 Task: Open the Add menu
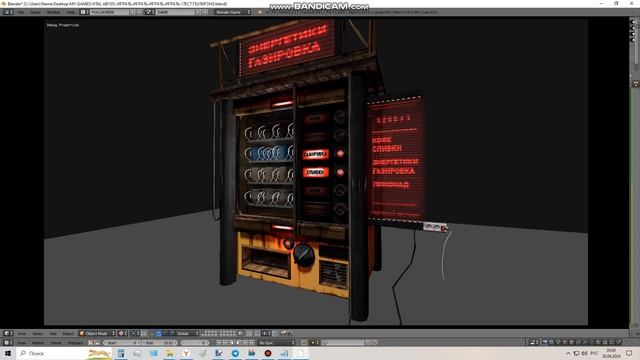click(x=53, y=333)
